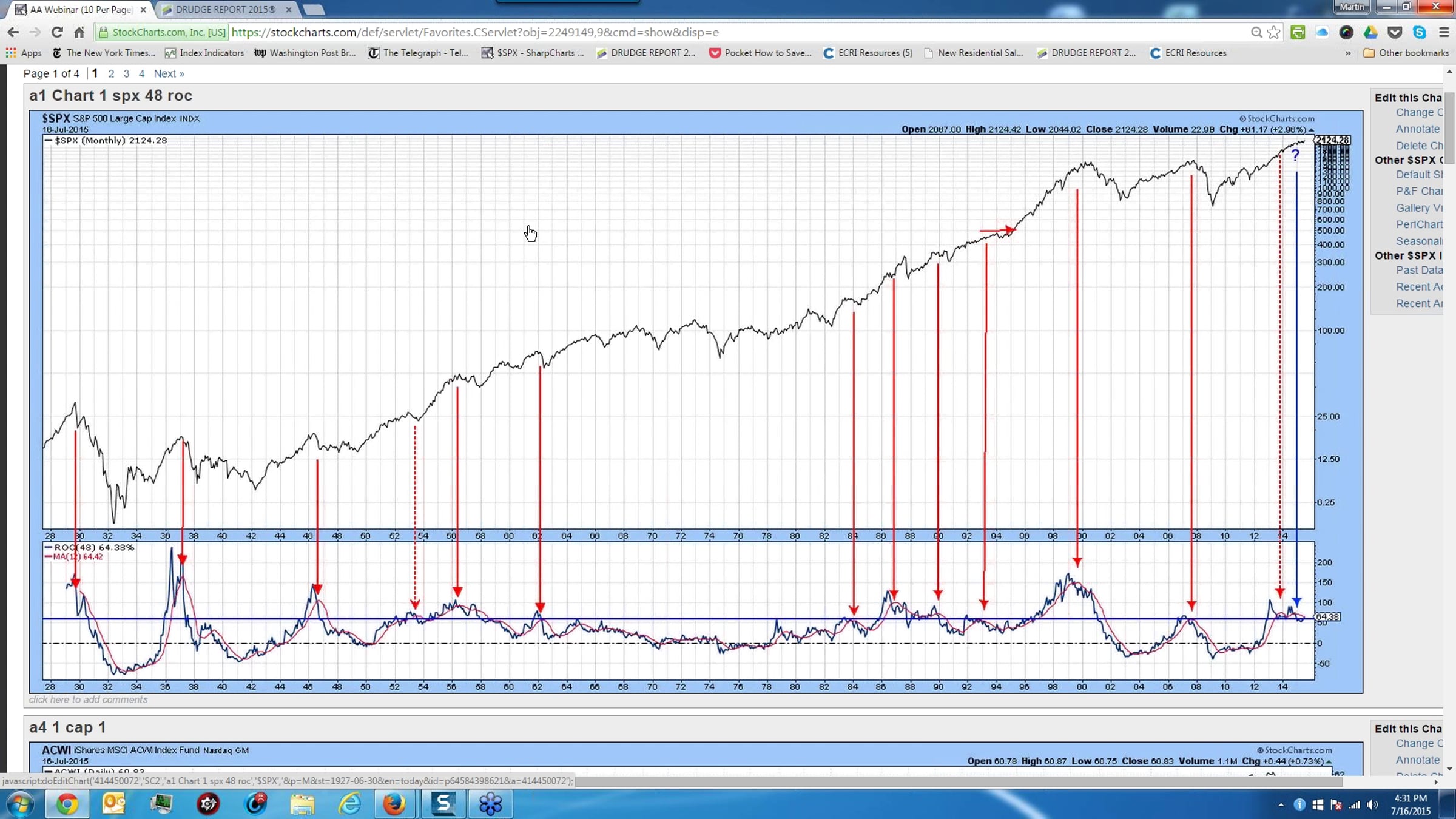
Task: Open the Pocket How to Save bookmark
Action: pyautogui.click(x=761, y=53)
